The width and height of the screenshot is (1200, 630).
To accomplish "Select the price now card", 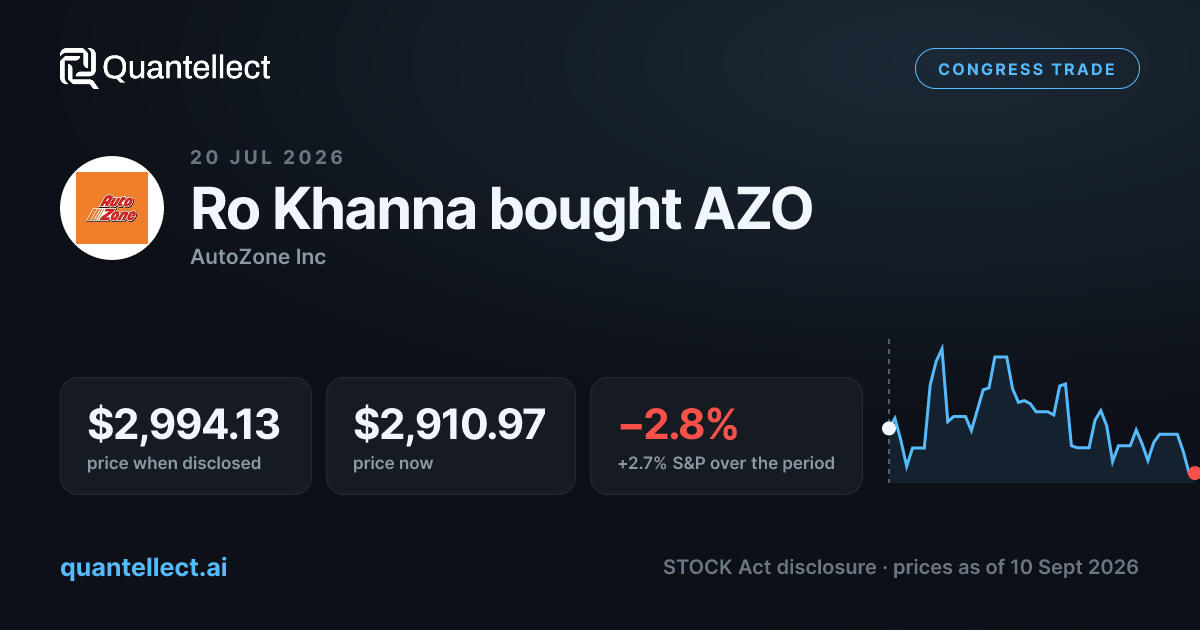I will pyautogui.click(x=451, y=436).
